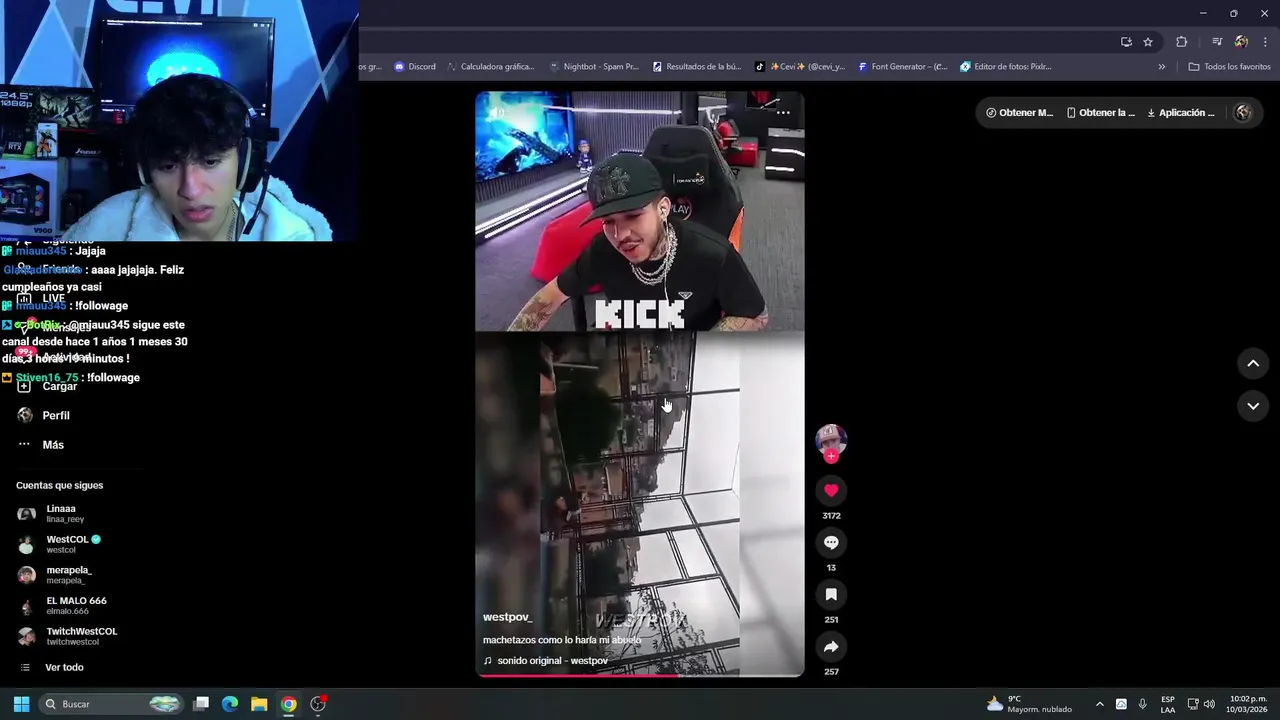Bookmark this page with star icon
The height and width of the screenshot is (720, 1280).
point(1148,42)
